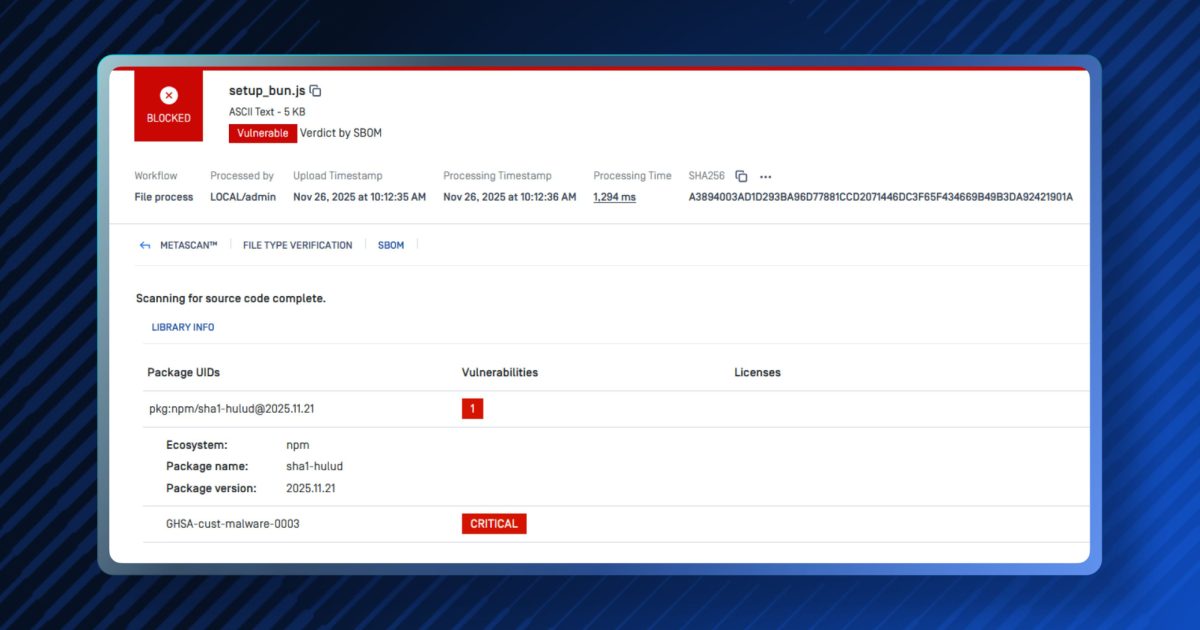This screenshot has height=630, width=1200.
Task: Copy the SHA256 hash value
Action: coord(741,175)
